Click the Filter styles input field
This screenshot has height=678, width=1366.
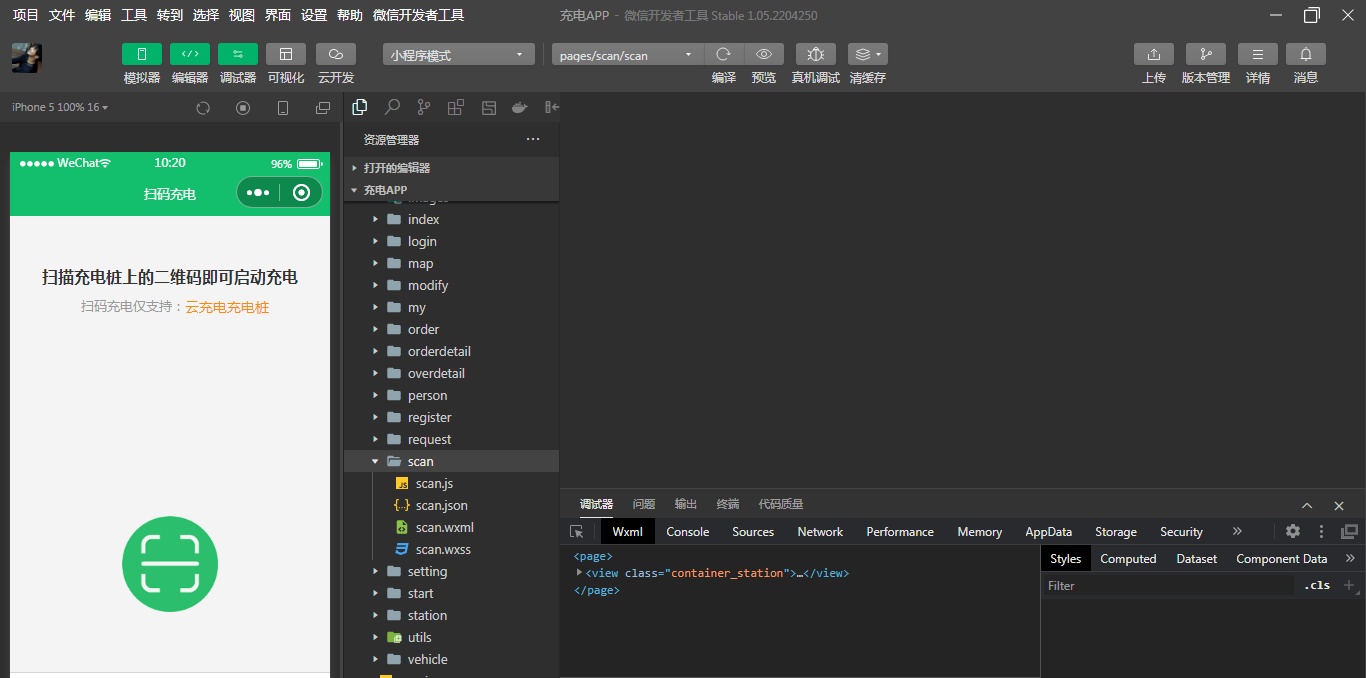click(x=1168, y=586)
